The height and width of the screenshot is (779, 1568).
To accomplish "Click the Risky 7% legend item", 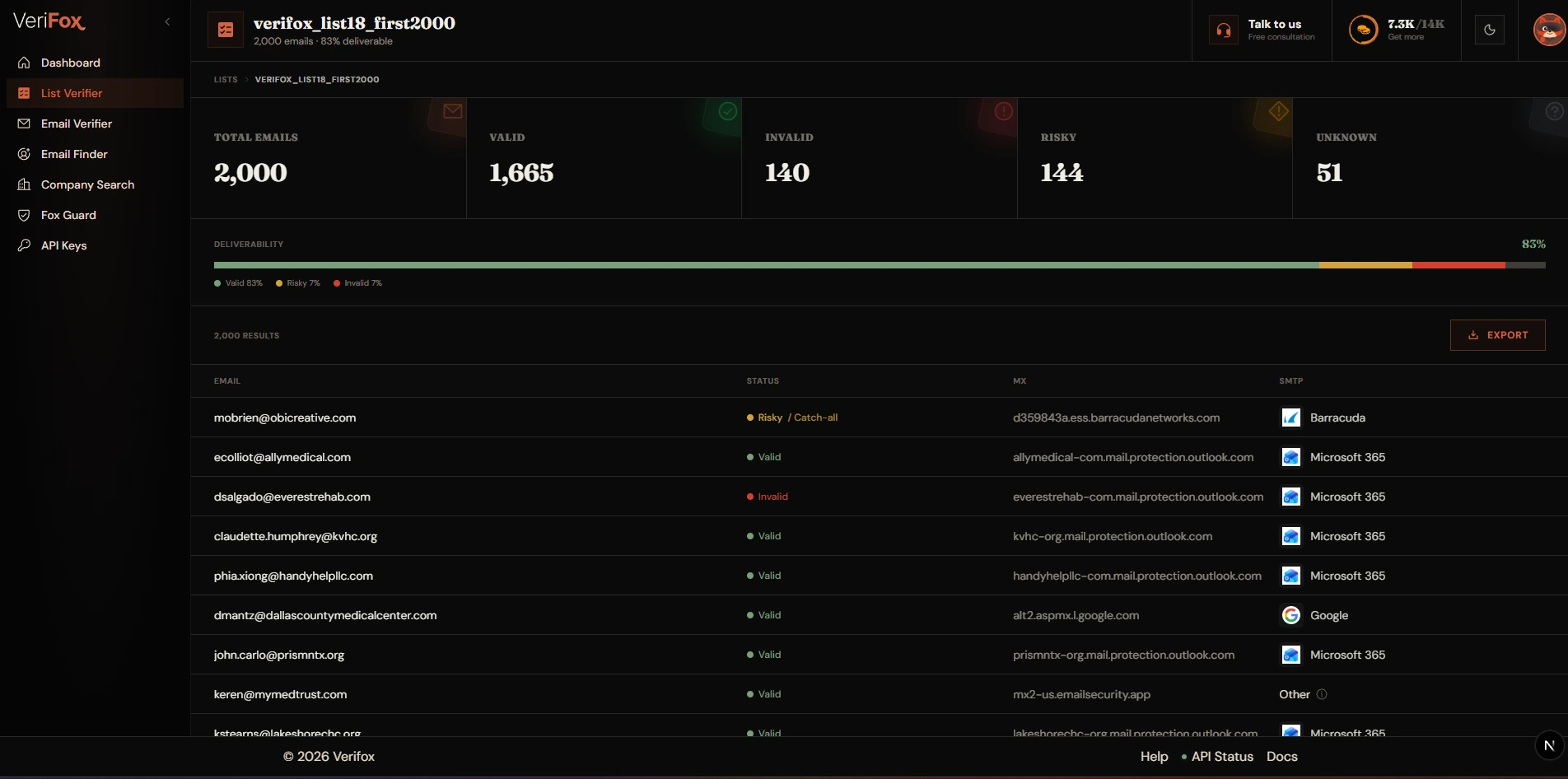I will (298, 283).
